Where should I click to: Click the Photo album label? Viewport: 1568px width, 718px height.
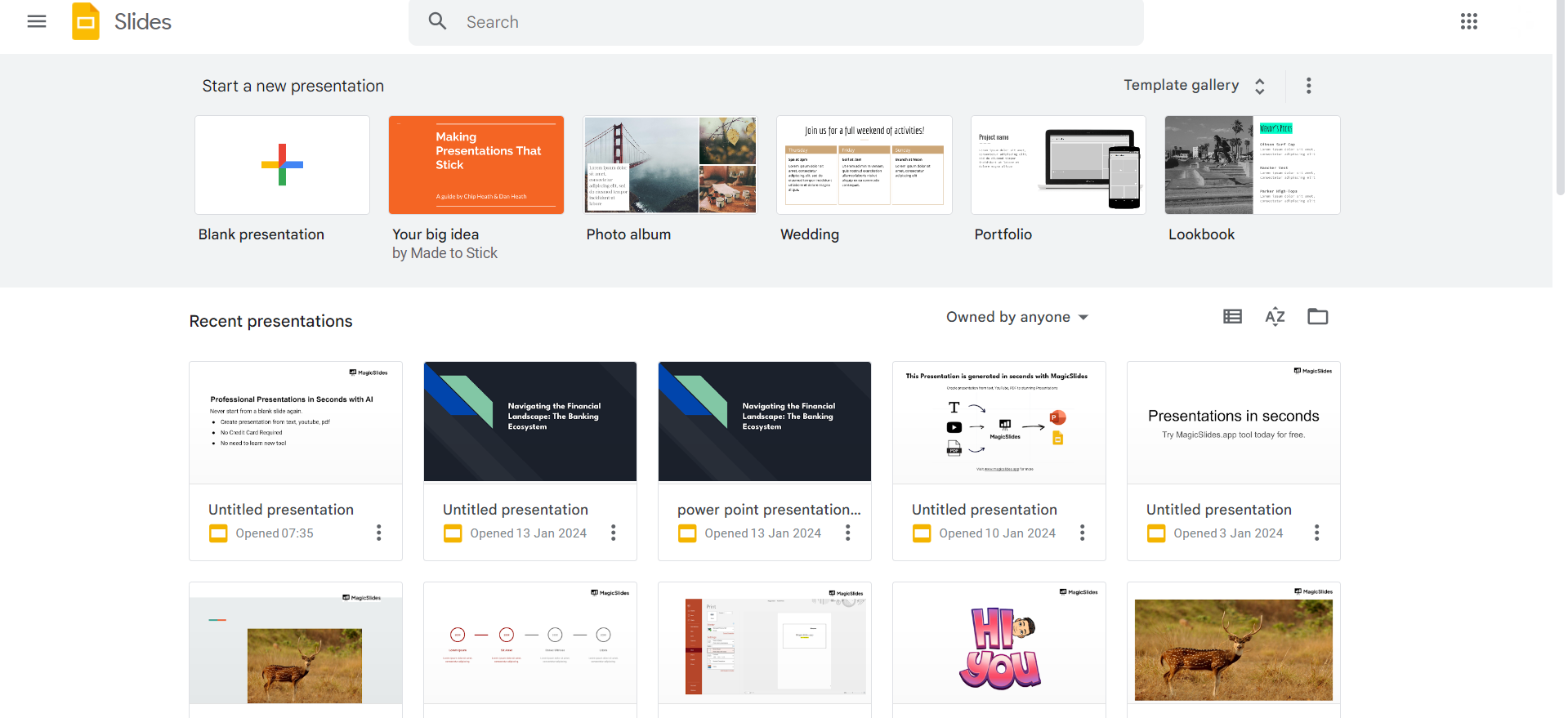tap(628, 234)
